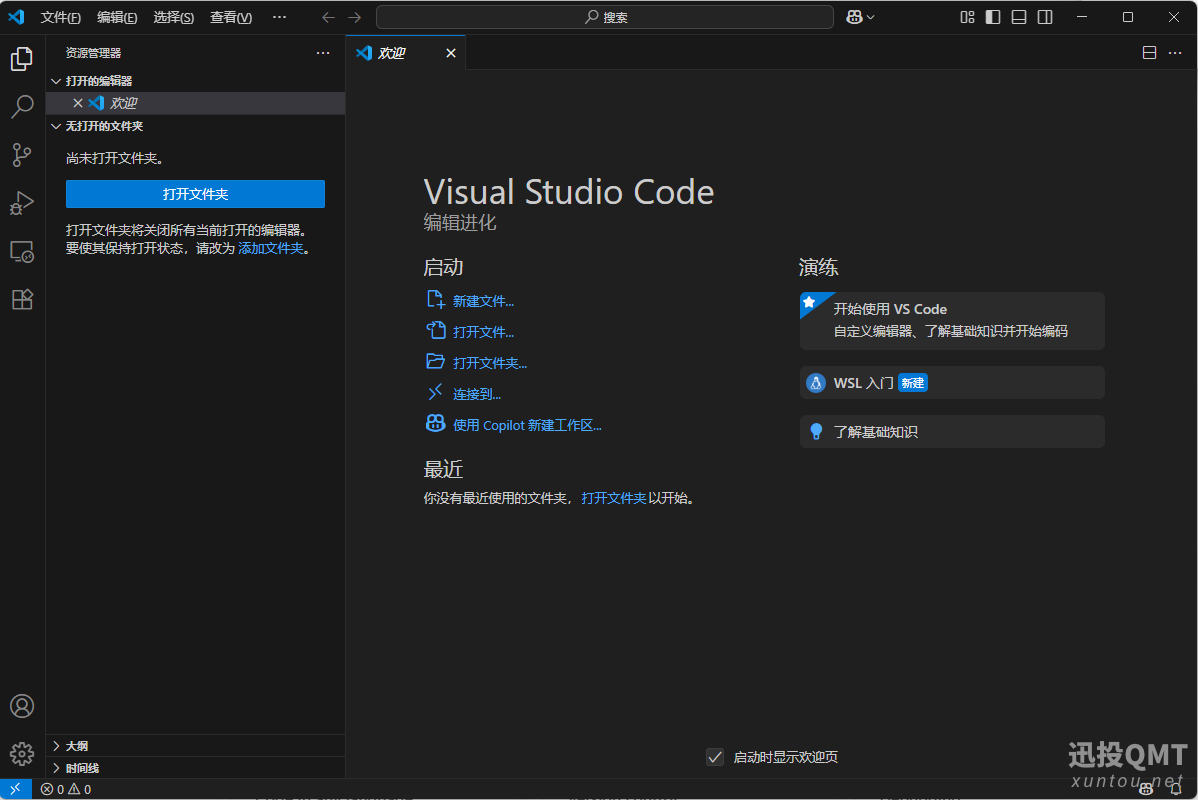Open the Customize Layout icon
Viewport: 1198px width, 800px height.
pyautogui.click(x=967, y=17)
